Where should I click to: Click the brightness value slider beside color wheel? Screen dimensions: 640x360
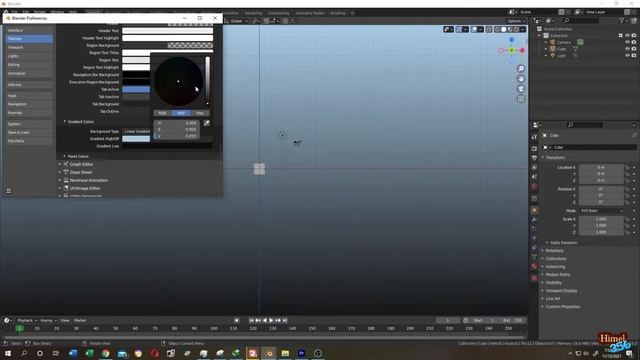click(207, 81)
